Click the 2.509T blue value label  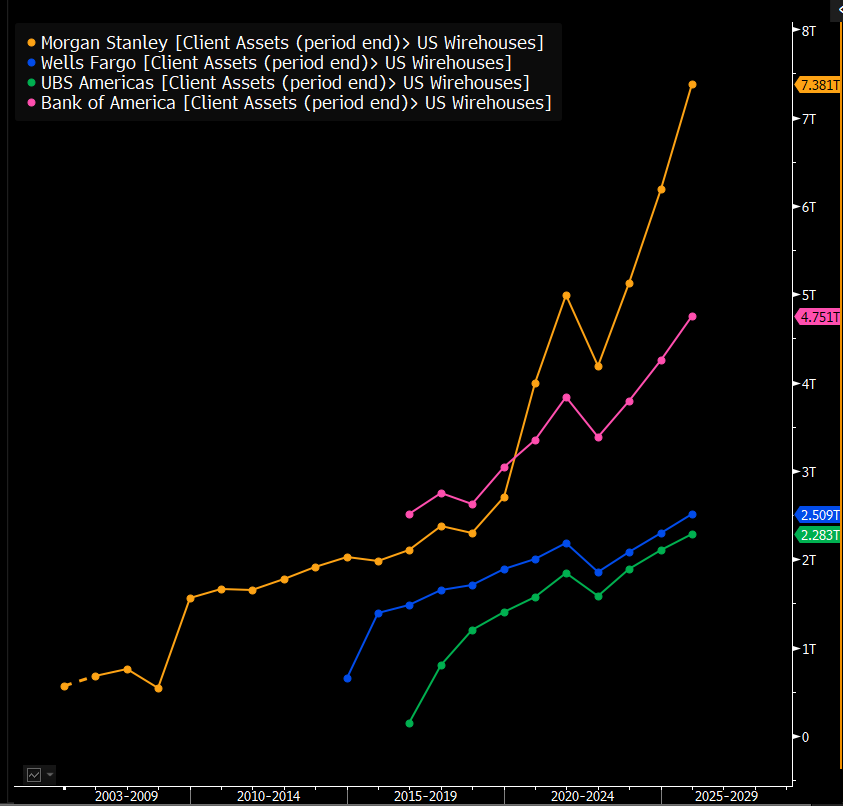(x=818, y=515)
